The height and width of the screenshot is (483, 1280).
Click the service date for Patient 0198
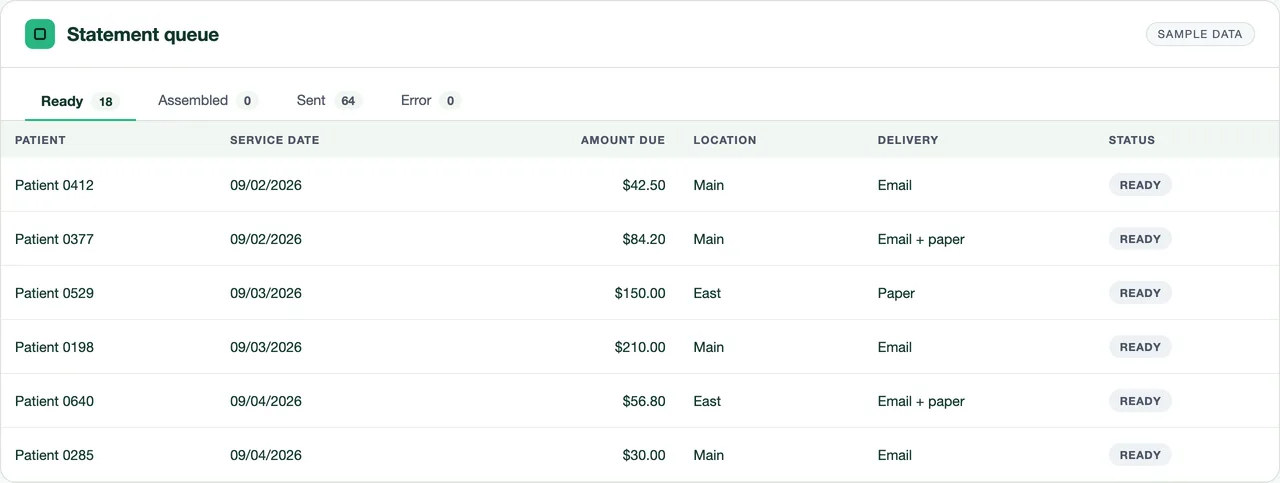point(266,347)
